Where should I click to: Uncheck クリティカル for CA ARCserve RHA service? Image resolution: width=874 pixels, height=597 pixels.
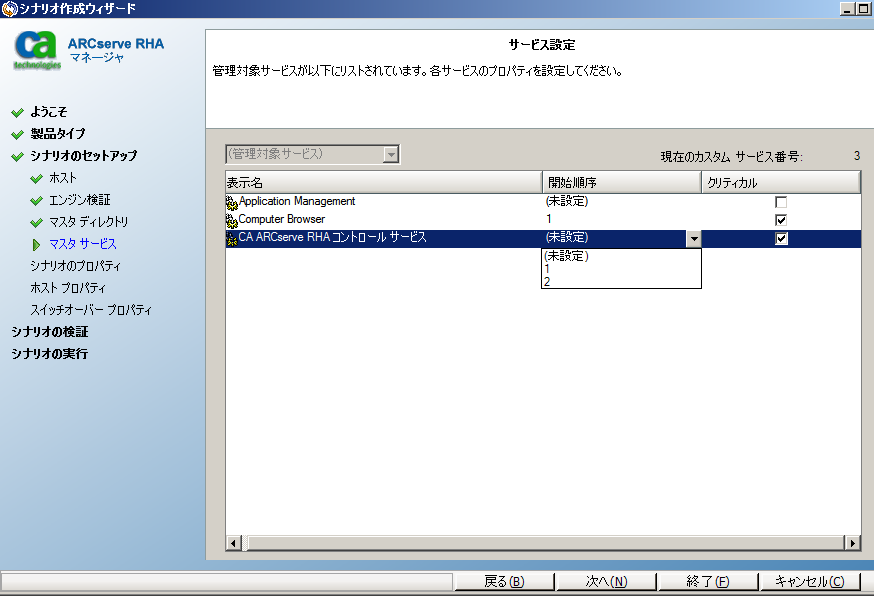point(781,237)
